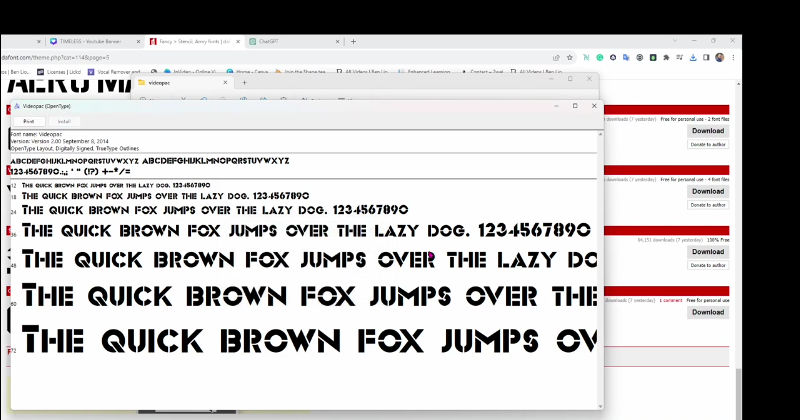Click second Donate to author button
This screenshot has height=420, width=800.
tap(708, 205)
